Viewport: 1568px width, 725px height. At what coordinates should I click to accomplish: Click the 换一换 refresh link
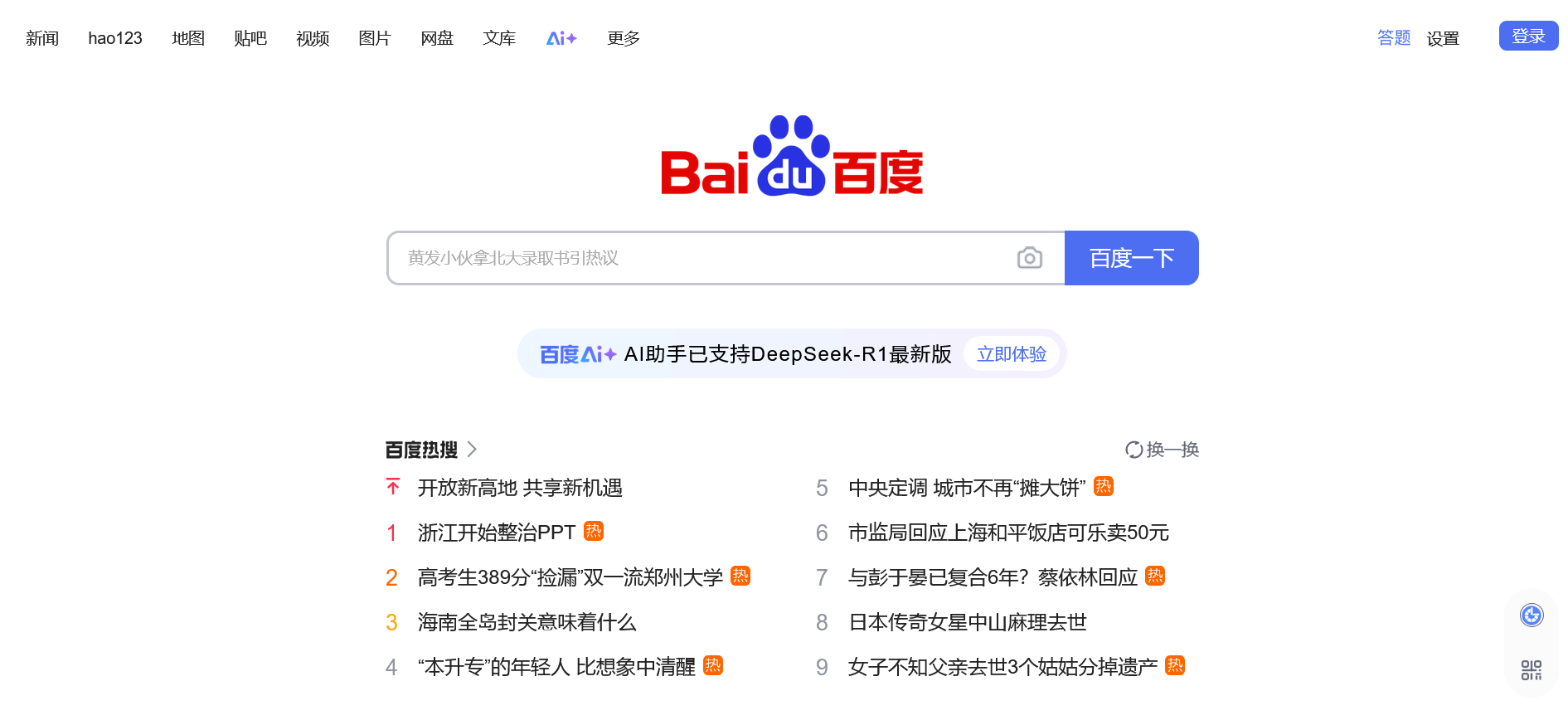pyautogui.click(x=1172, y=450)
